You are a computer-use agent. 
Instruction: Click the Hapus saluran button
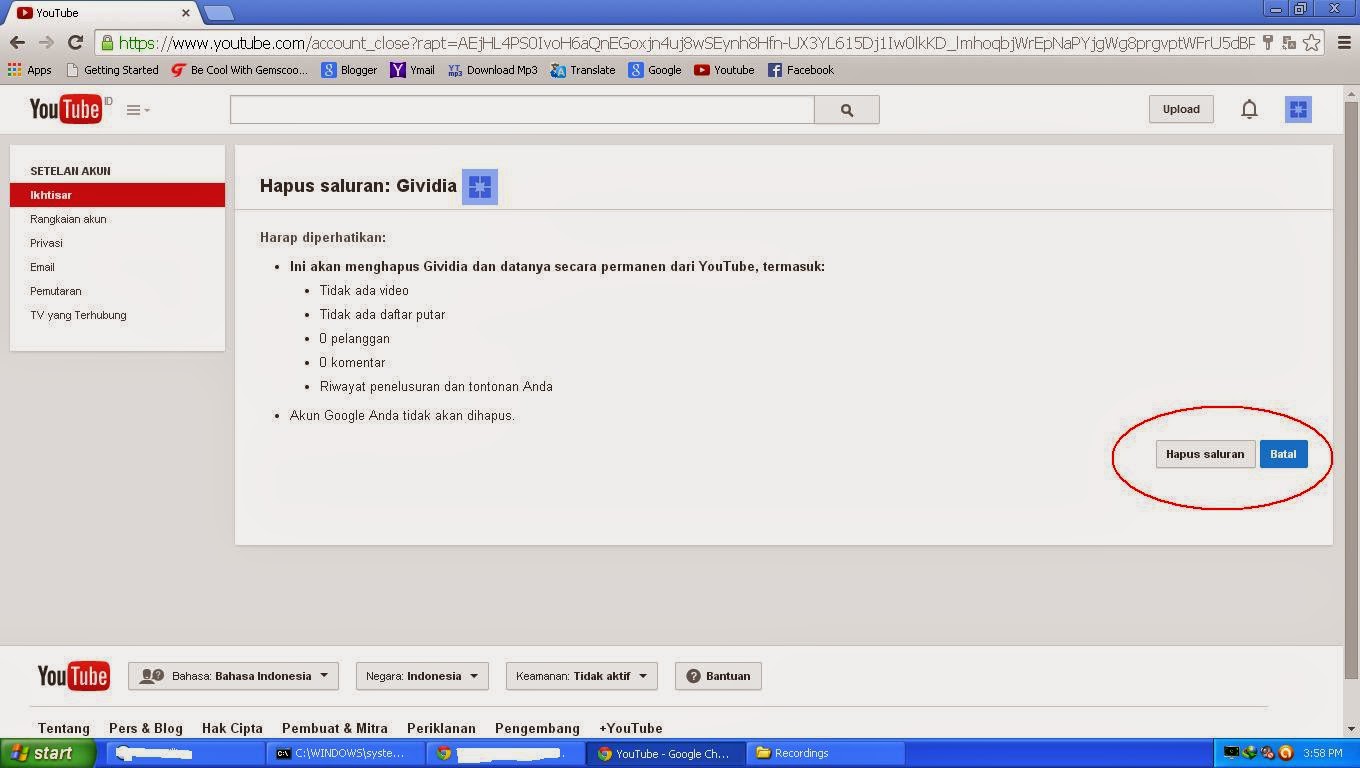1205,454
